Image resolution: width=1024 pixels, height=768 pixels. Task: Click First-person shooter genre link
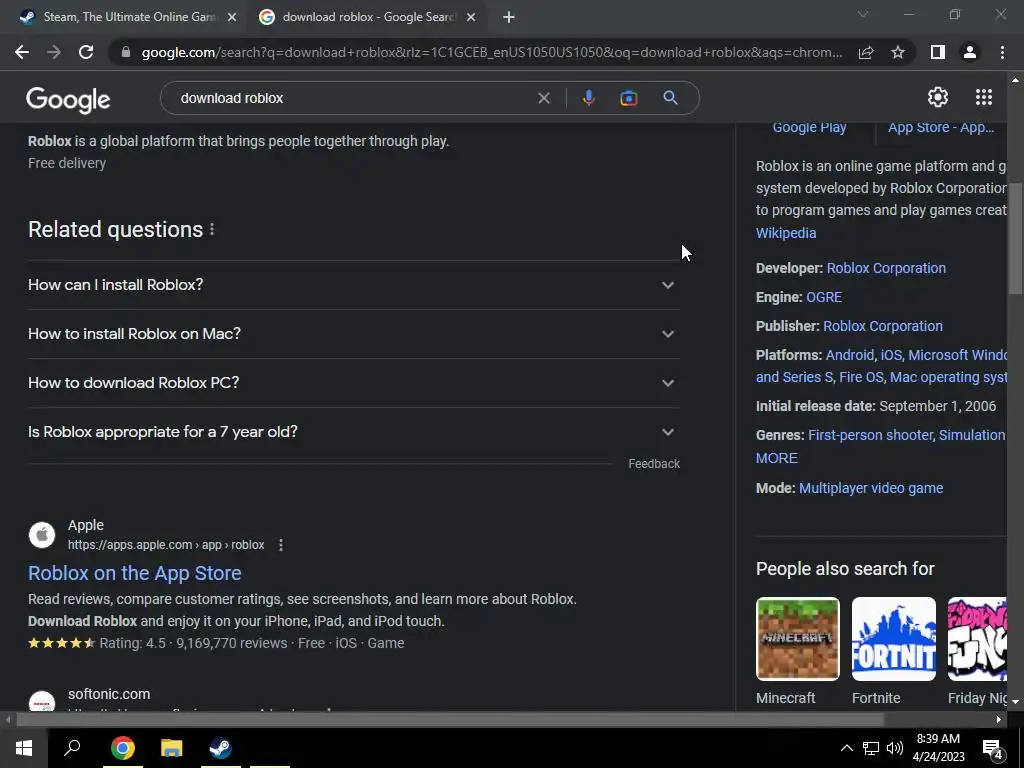pyautogui.click(x=871, y=435)
